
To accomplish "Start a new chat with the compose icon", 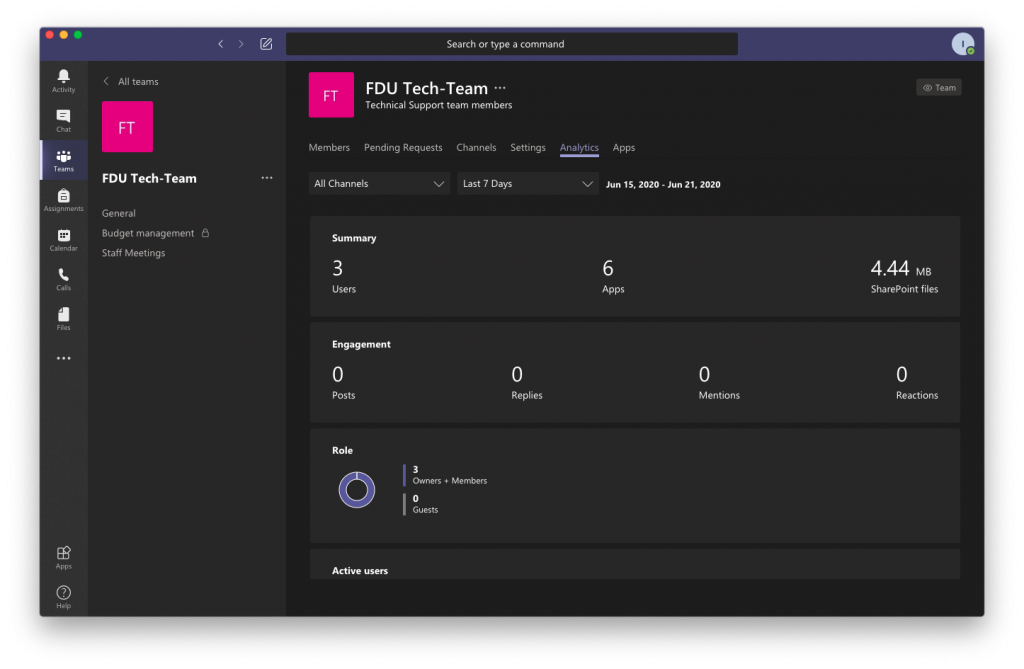I will [266, 44].
